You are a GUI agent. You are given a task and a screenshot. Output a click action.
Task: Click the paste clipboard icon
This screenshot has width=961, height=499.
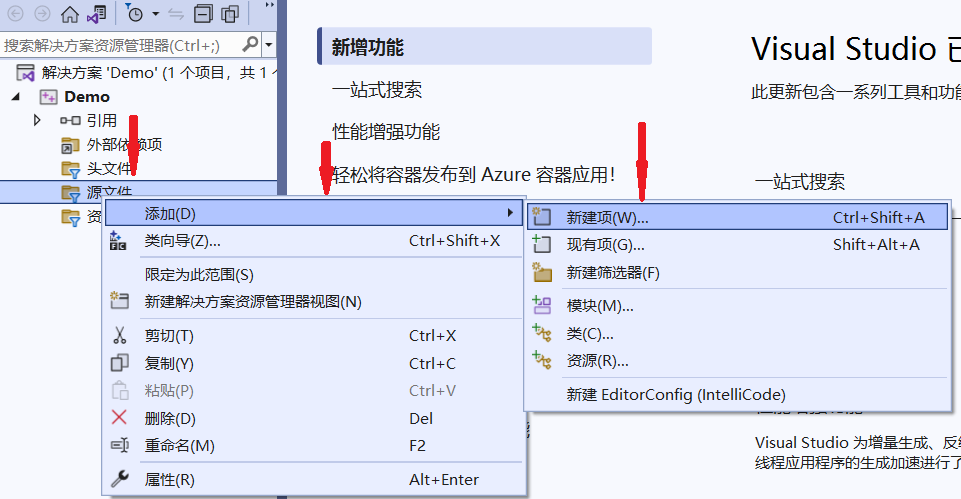[x=120, y=390]
